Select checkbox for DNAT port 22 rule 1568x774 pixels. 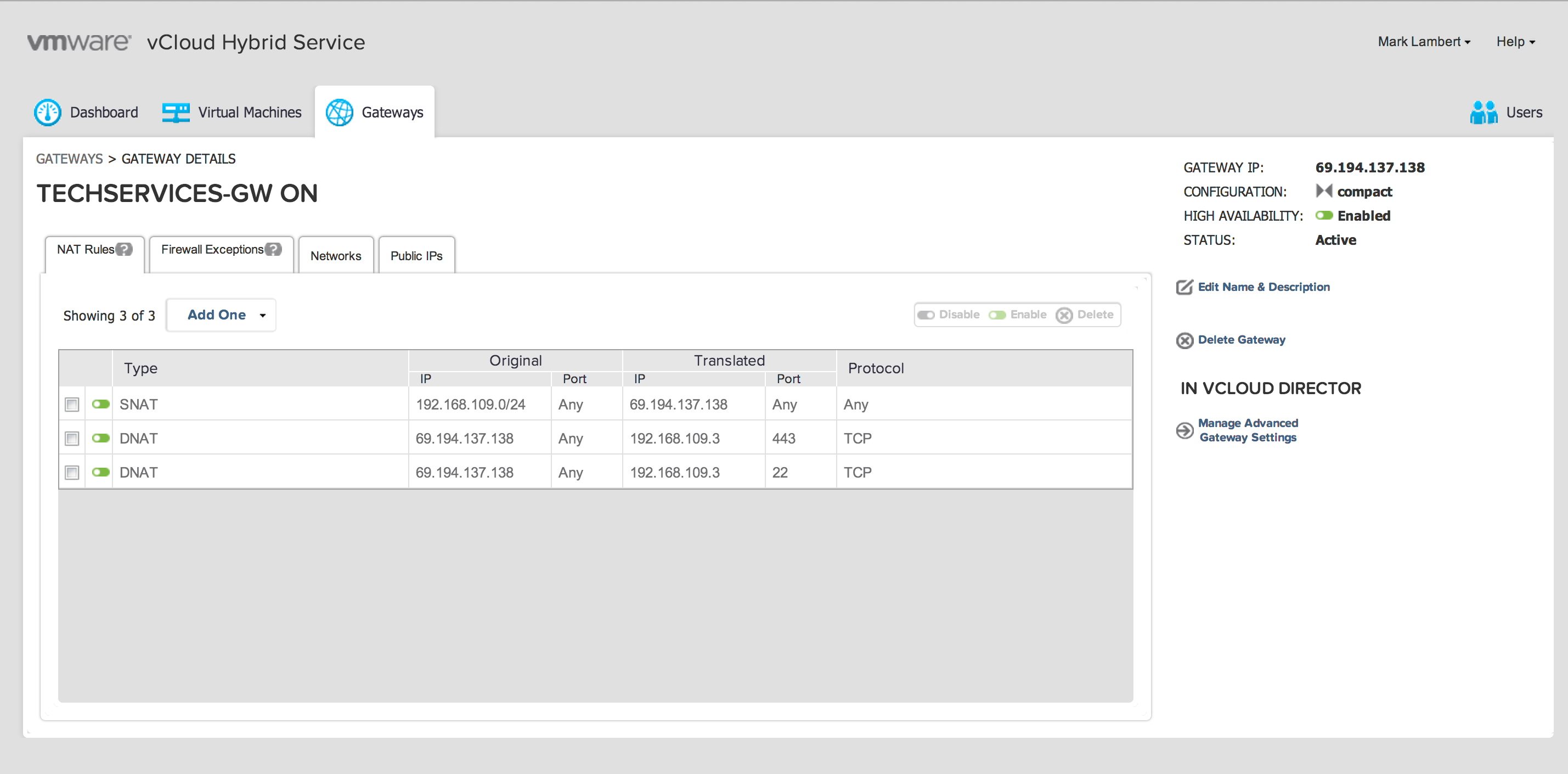click(x=72, y=473)
